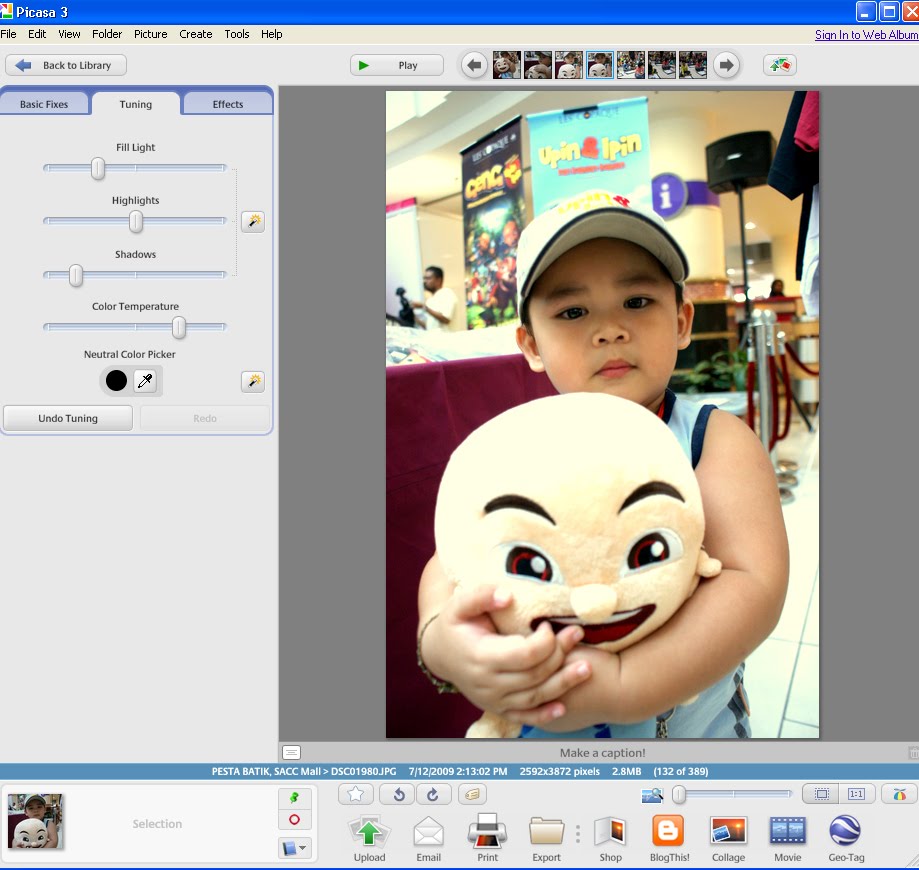Open the Tools menu

(237, 34)
